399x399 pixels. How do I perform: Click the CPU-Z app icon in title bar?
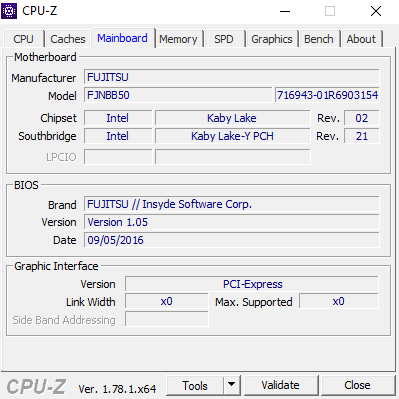point(9,11)
